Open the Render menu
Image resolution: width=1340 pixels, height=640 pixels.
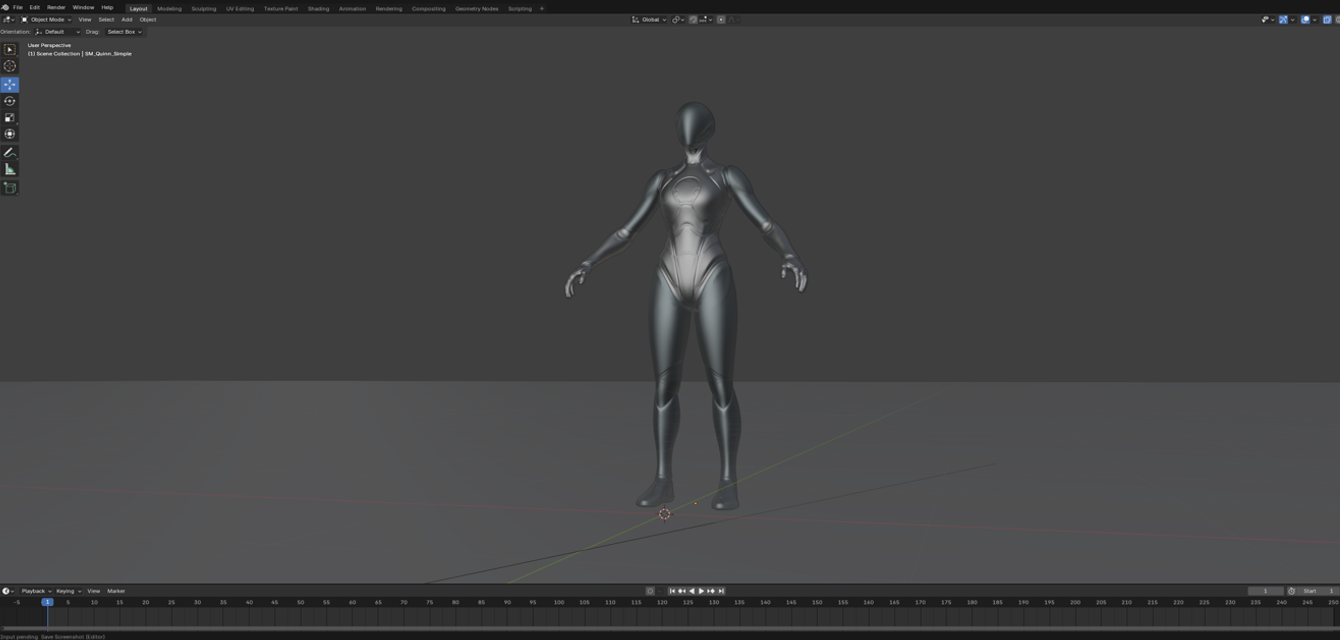tap(56, 8)
